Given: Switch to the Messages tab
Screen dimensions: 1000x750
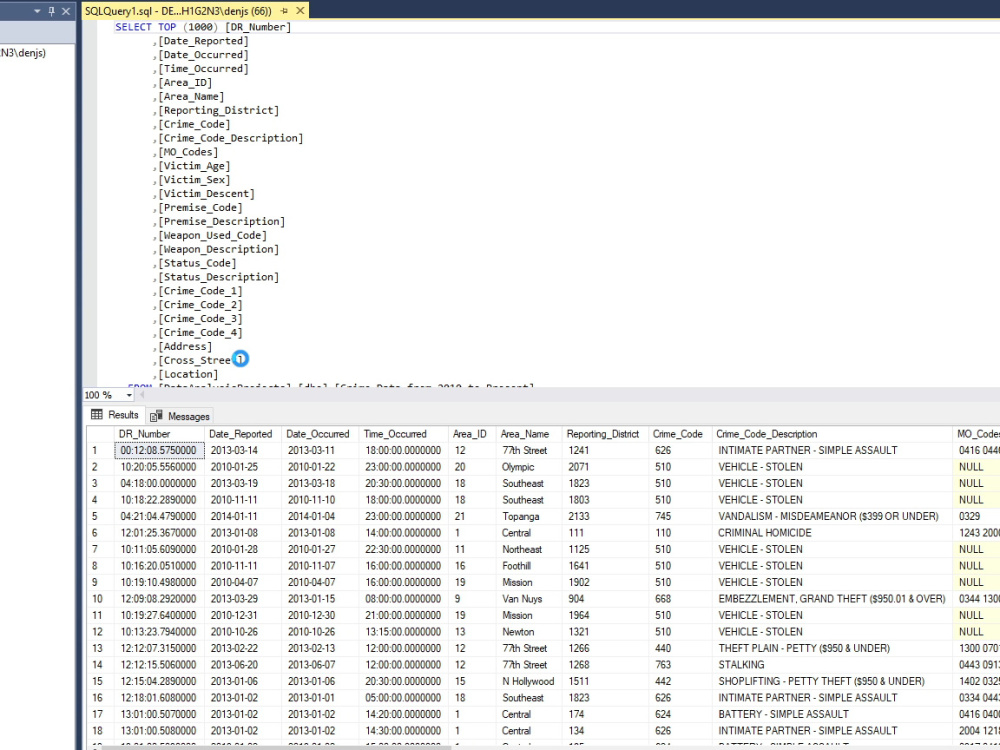Looking at the screenshot, I should tap(180, 416).
